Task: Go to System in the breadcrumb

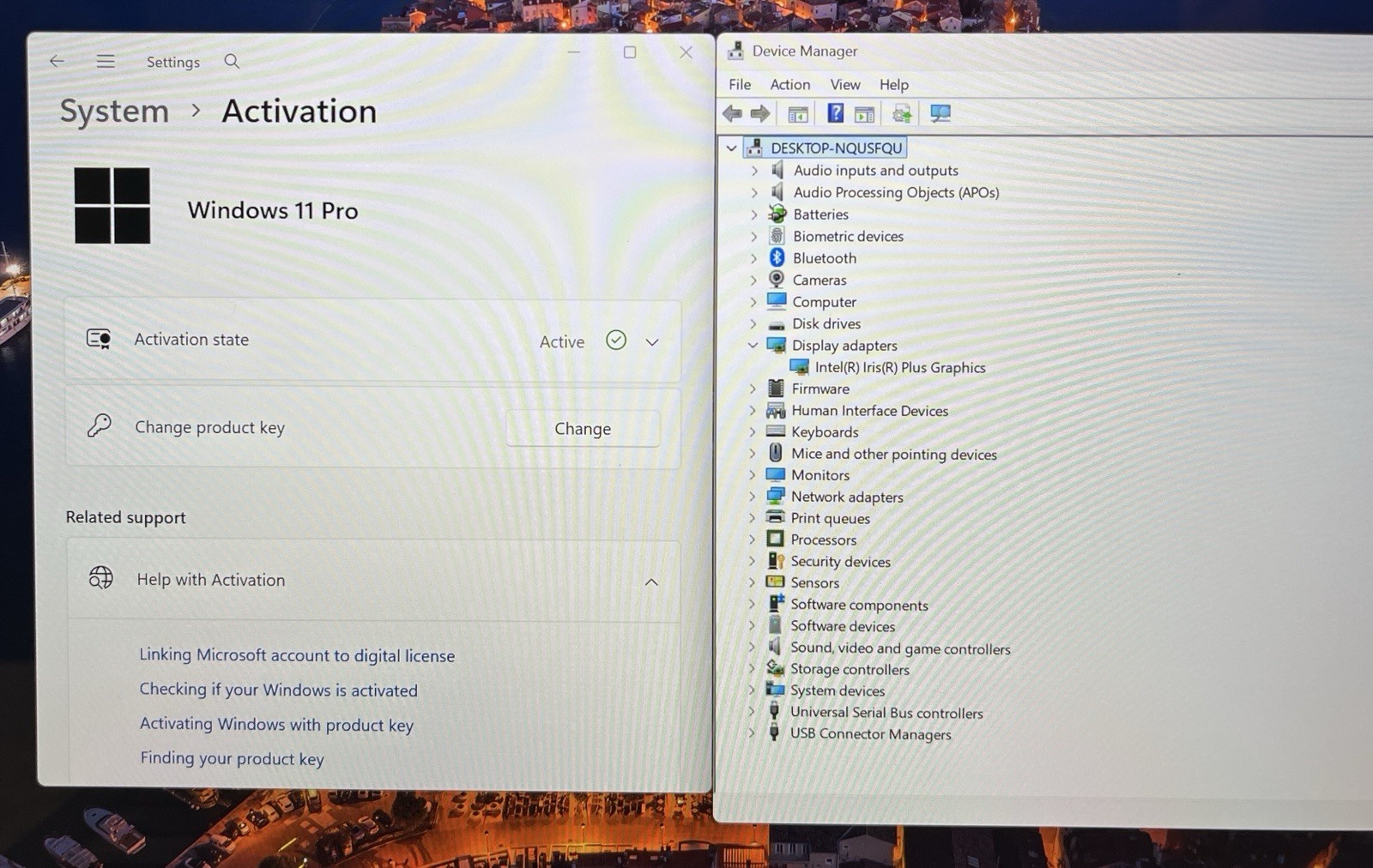Action: [114, 112]
